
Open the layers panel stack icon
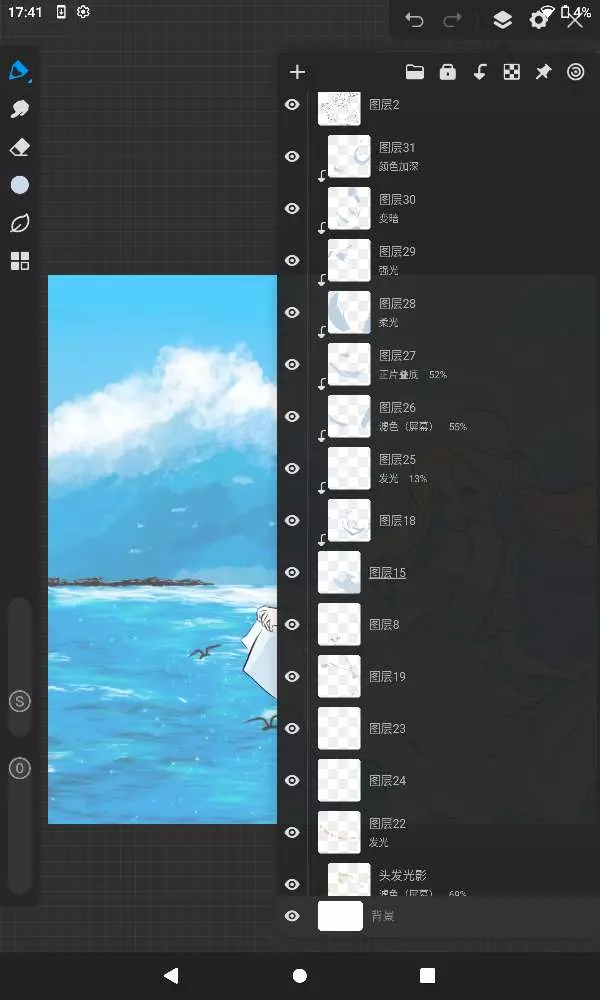tap(502, 20)
